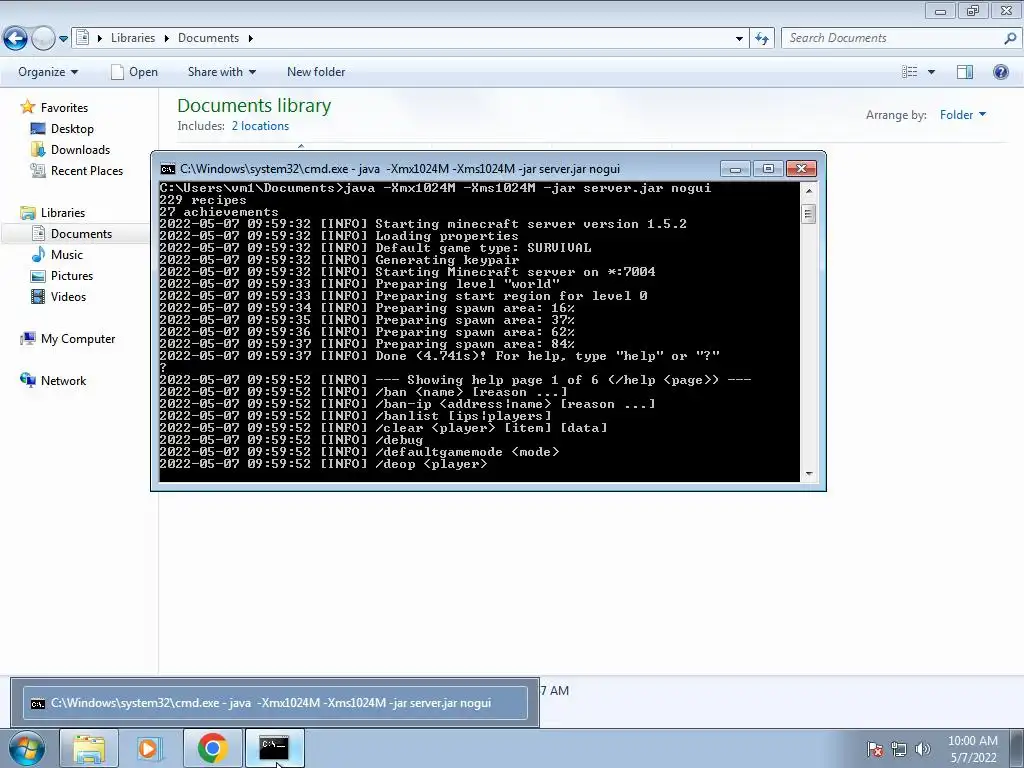This screenshot has height=768, width=1024.
Task: Click the cmd taskbar button
Action: pos(274,748)
